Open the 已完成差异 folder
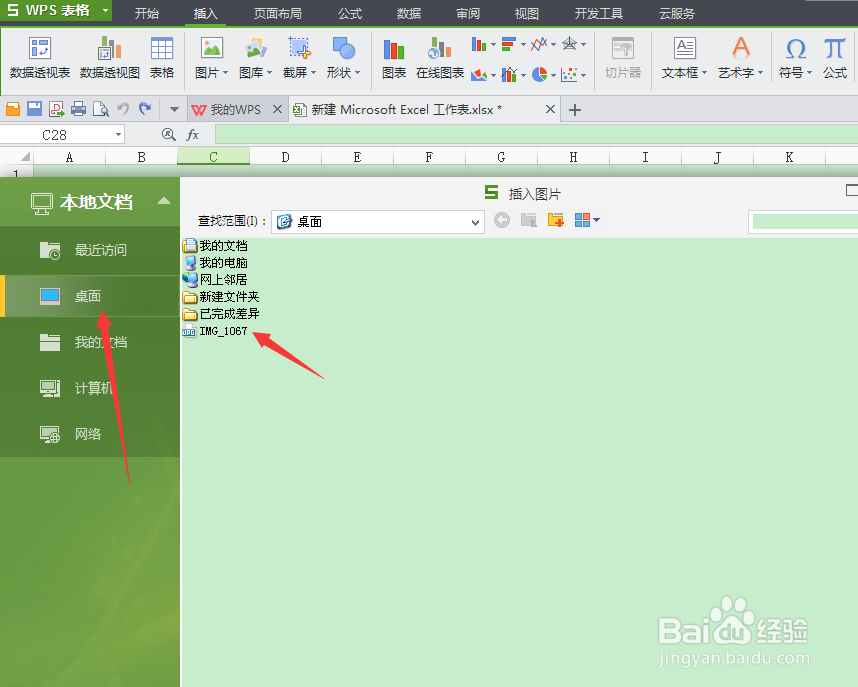Screen dimensions: 858x687 pos(221,314)
